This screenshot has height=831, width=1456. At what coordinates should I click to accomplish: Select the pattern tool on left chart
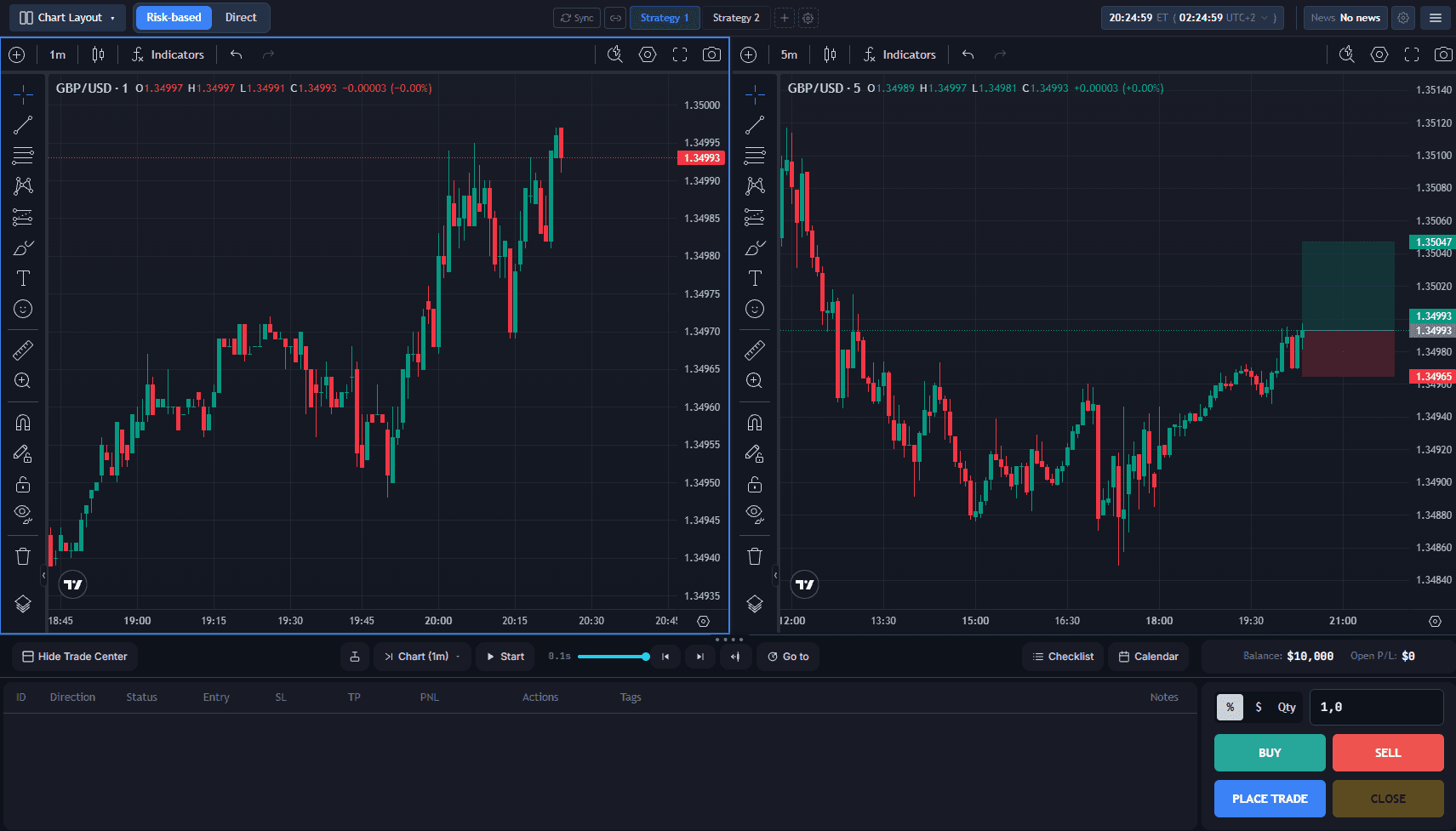point(23,186)
